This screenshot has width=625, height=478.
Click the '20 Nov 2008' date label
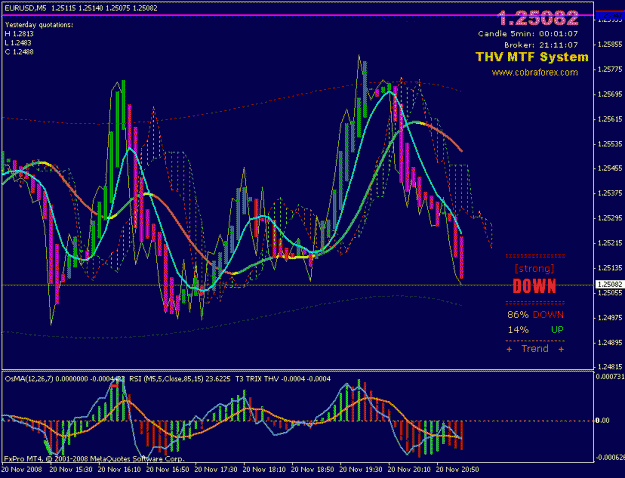22,470
